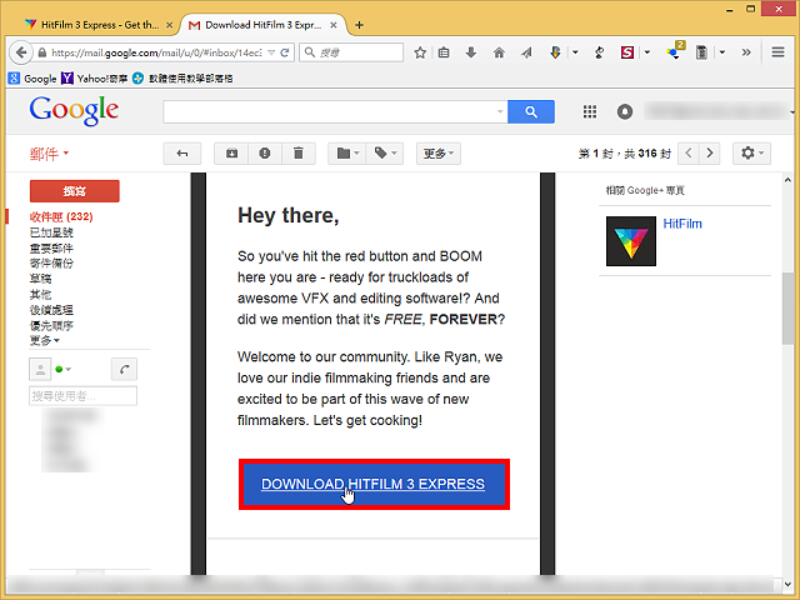This screenshot has width=801, height=604.
Task: Open the Yahoo!奇摩 bookmark
Action: coord(95,79)
